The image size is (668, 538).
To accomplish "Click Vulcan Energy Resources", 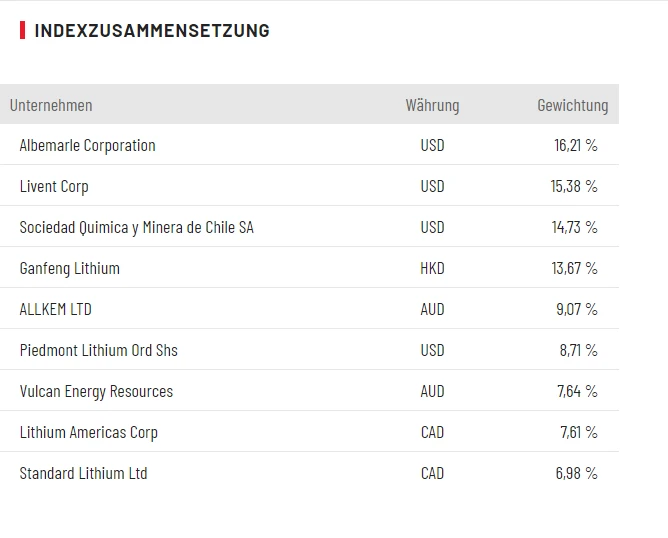I will (x=96, y=391).
